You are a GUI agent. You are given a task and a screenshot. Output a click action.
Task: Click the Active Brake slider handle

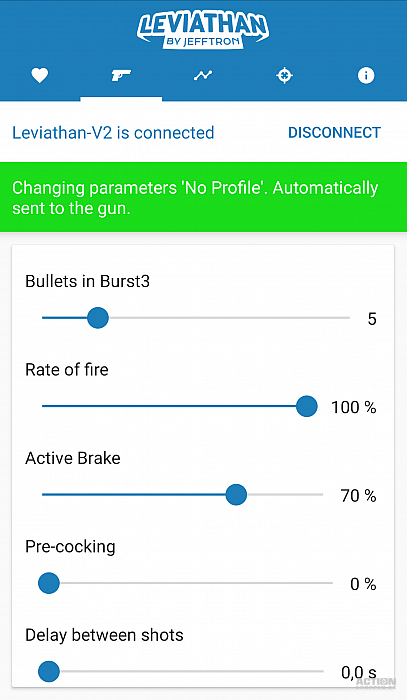[236, 495]
